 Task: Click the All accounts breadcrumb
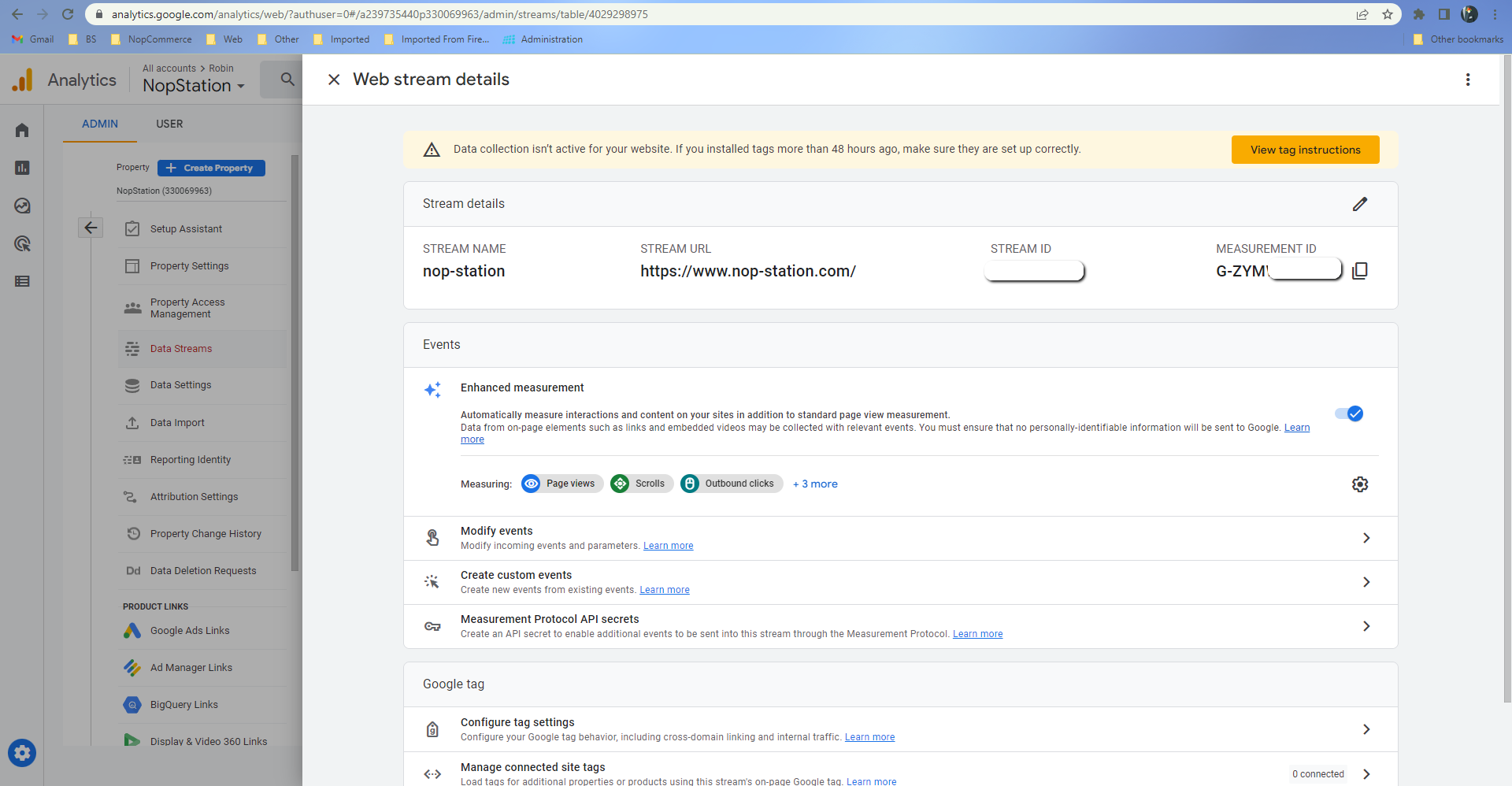point(169,69)
